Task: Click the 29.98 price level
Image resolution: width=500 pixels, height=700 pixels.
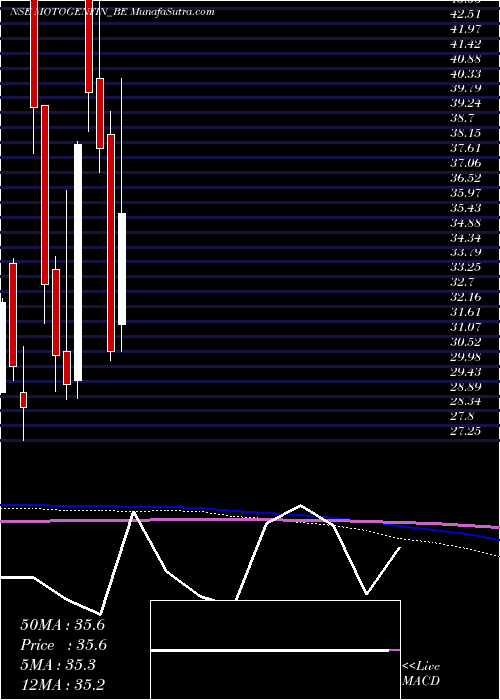Action: tap(466, 357)
